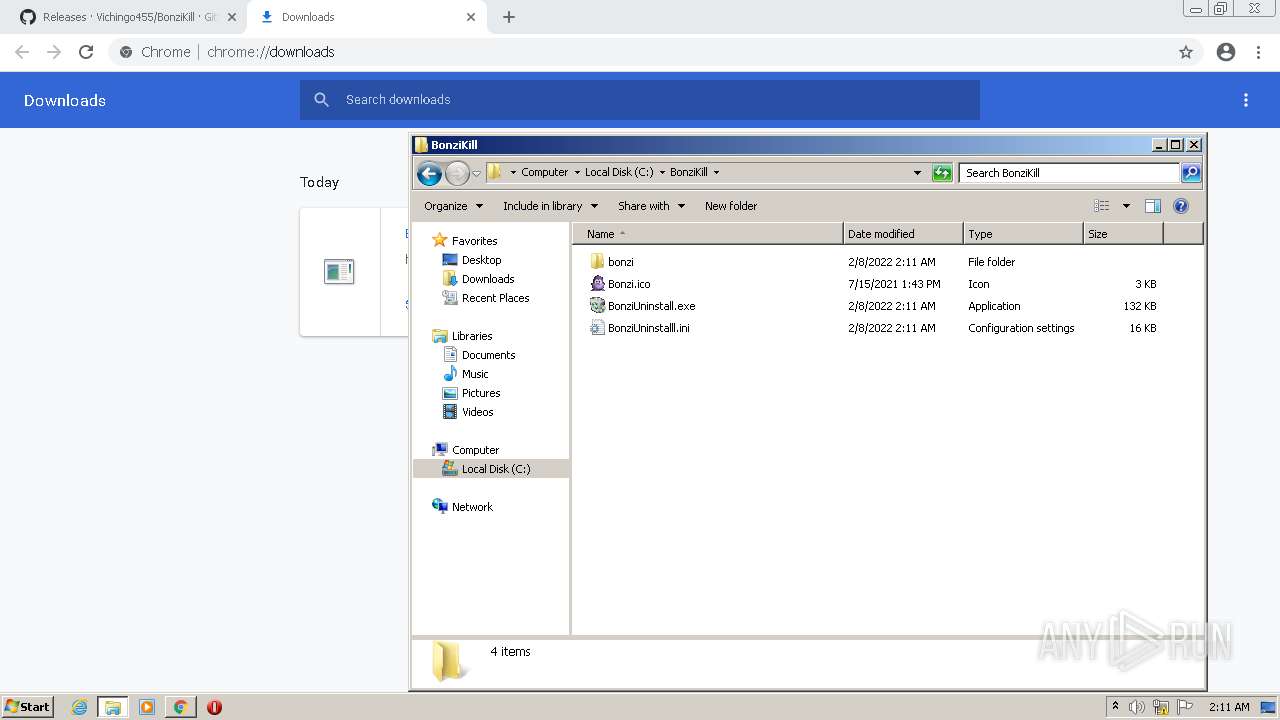Viewport: 1280px width, 720px height.
Task: Toggle the preview pane
Action: 1153,206
